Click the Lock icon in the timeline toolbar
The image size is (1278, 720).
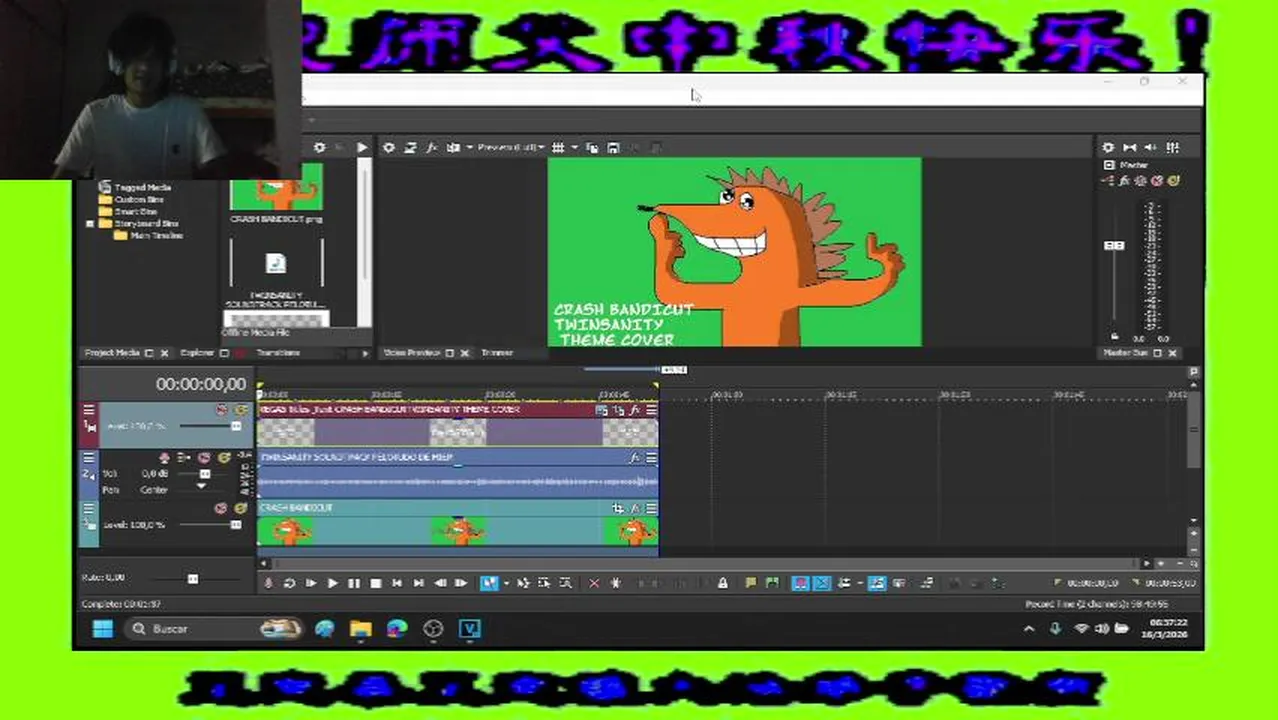coord(723,583)
